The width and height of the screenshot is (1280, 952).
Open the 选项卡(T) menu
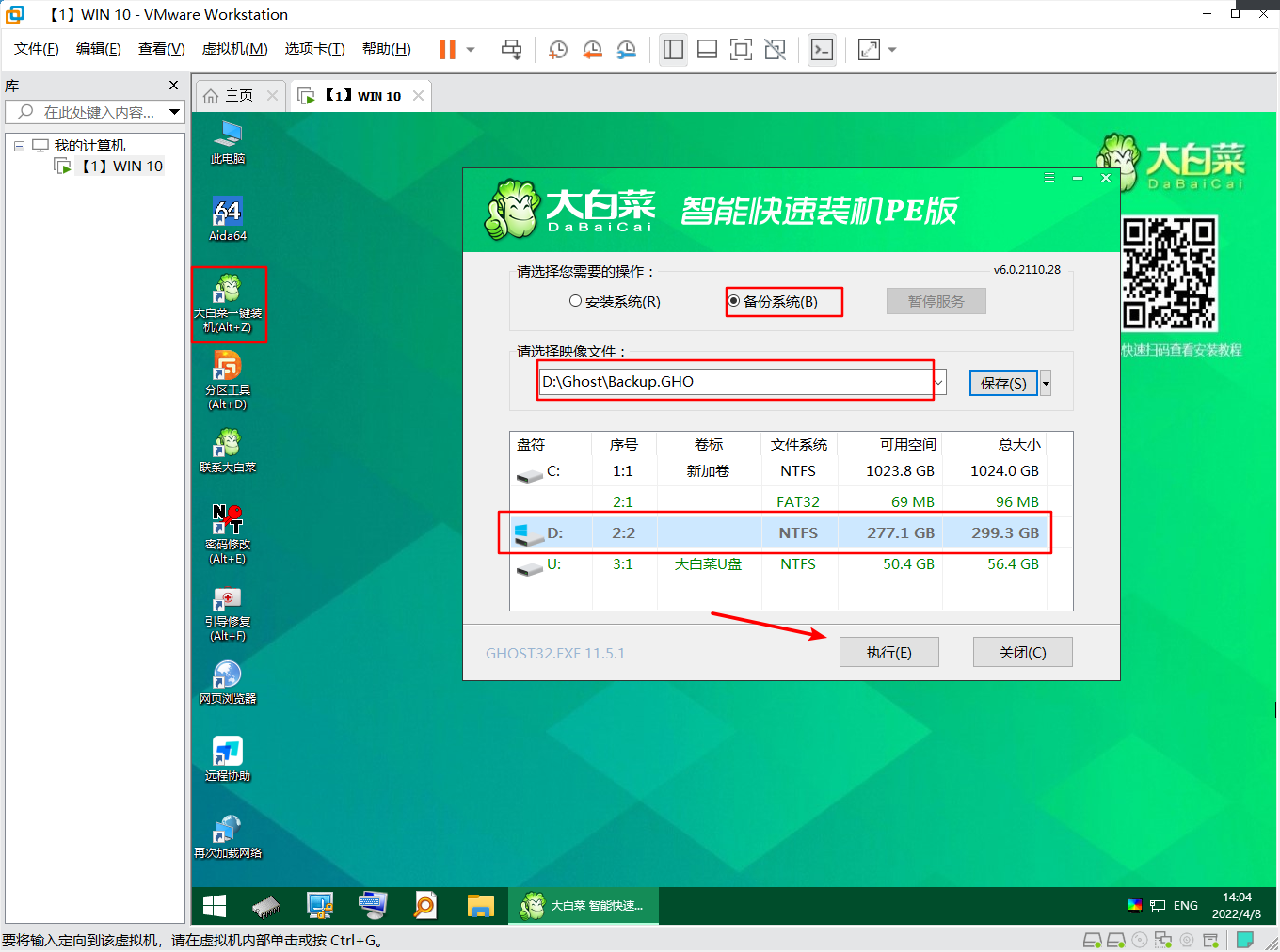(315, 49)
